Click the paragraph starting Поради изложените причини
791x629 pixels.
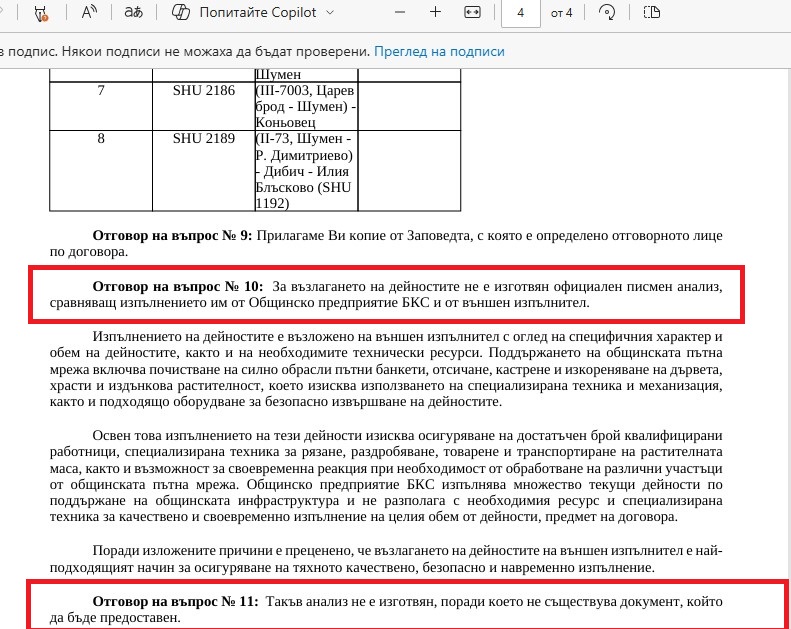386,559
